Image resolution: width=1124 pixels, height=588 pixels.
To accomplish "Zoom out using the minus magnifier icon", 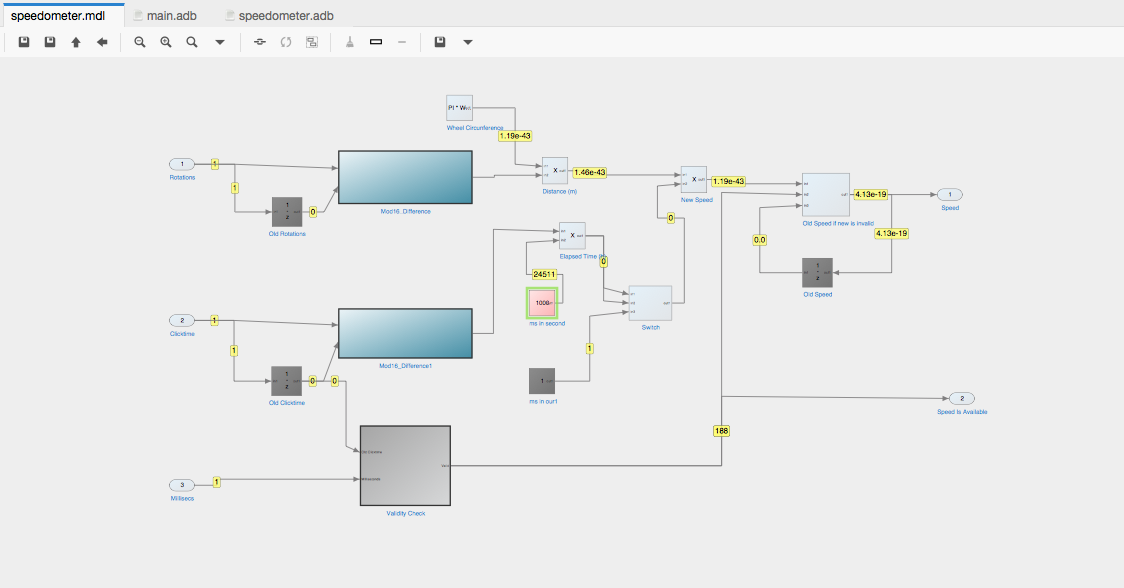I will (140, 42).
